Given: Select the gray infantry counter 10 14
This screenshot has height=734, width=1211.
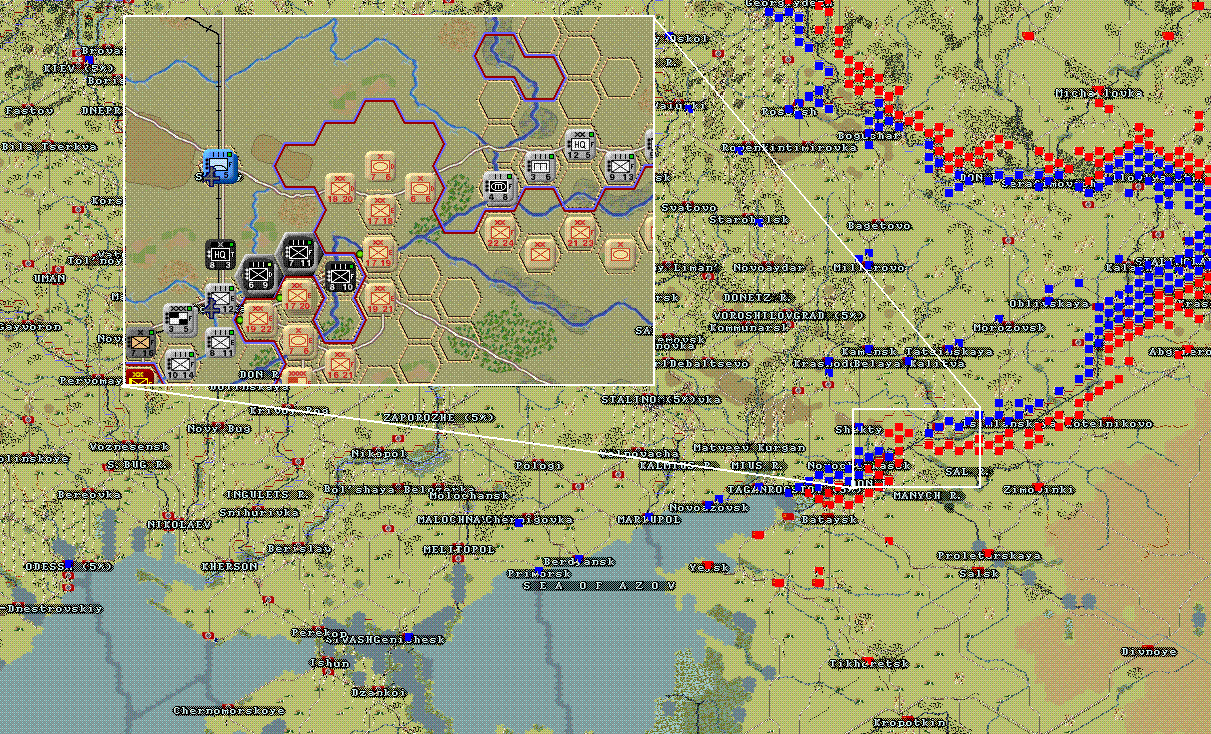Looking at the screenshot, I should coord(179,363).
